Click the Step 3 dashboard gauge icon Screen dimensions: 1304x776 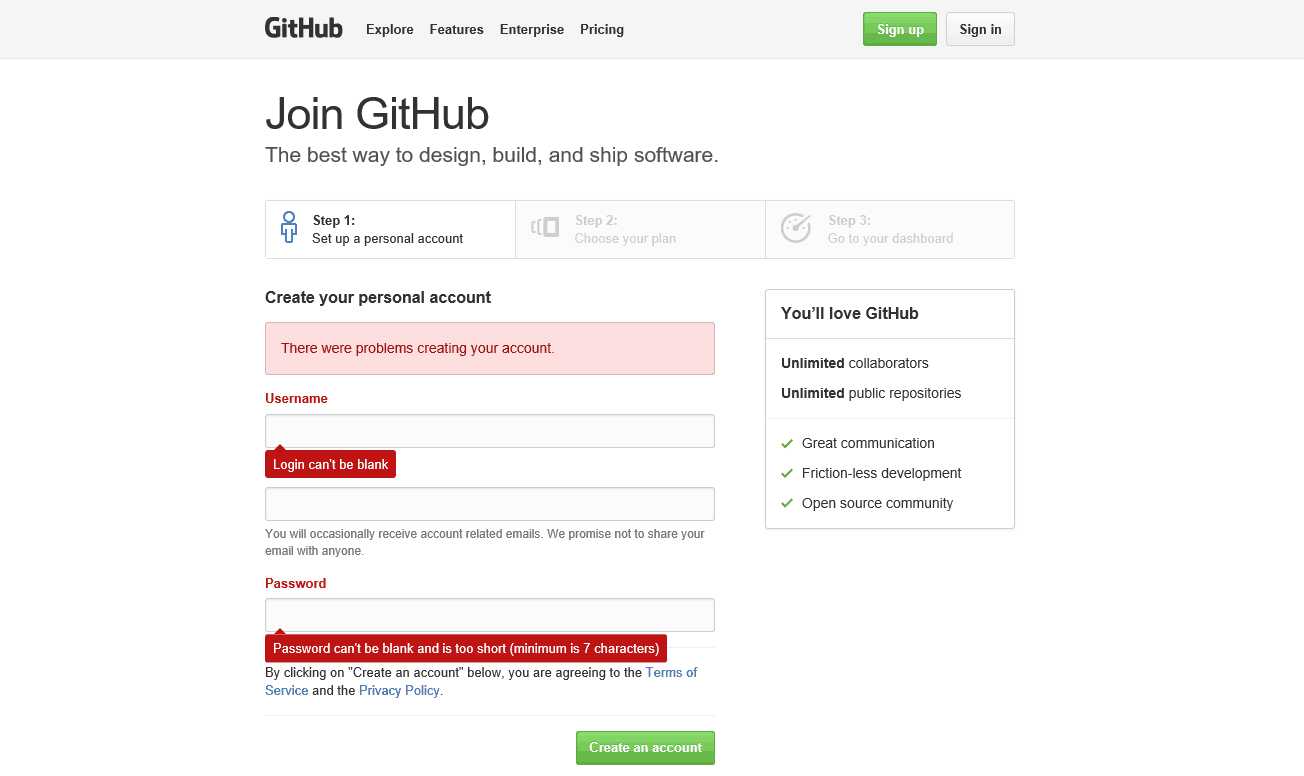[x=796, y=228]
